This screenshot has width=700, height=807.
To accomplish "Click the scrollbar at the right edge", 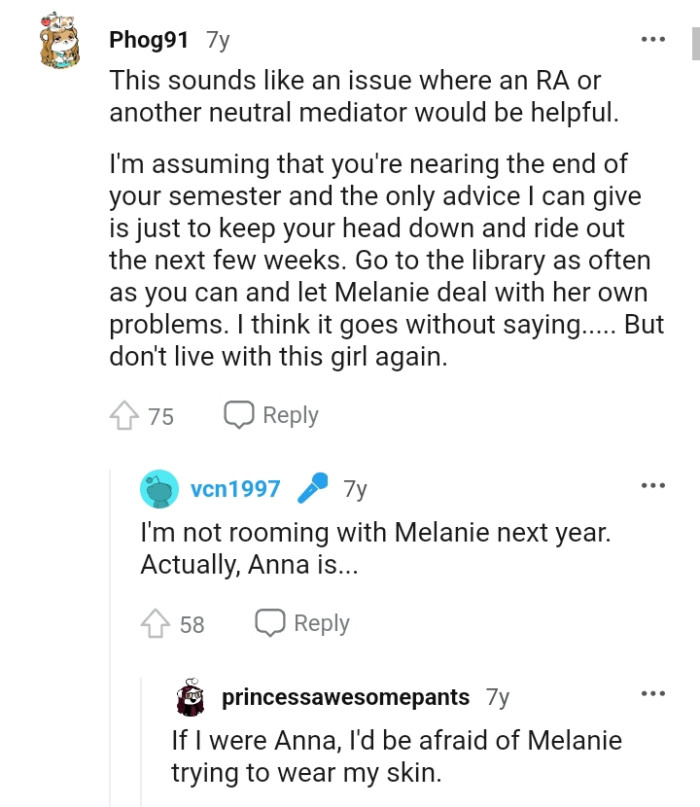I will pyautogui.click(x=697, y=40).
